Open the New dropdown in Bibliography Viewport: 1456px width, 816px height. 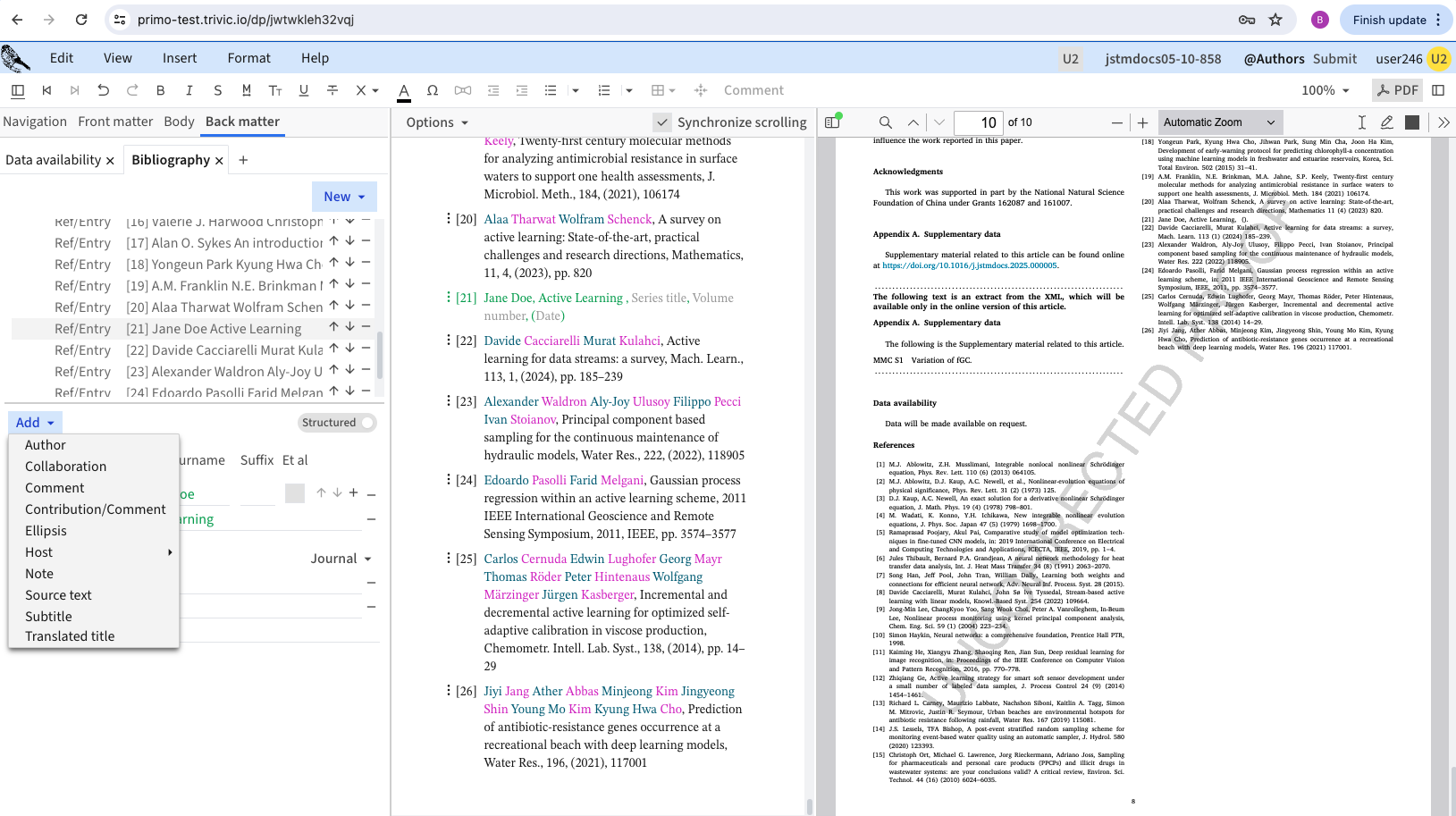click(344, 197)
